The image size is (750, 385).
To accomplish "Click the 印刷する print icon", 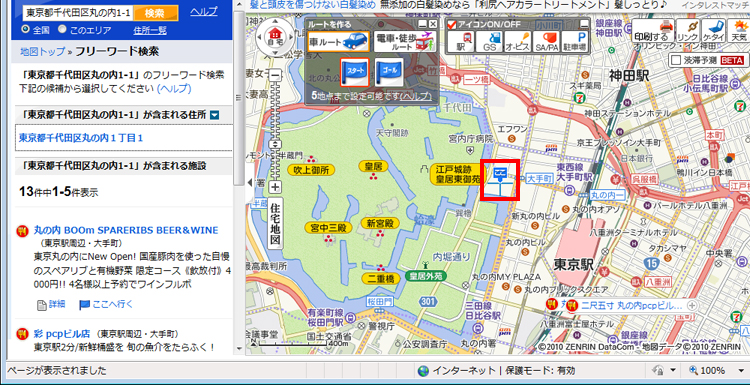I will pos(653,31).
